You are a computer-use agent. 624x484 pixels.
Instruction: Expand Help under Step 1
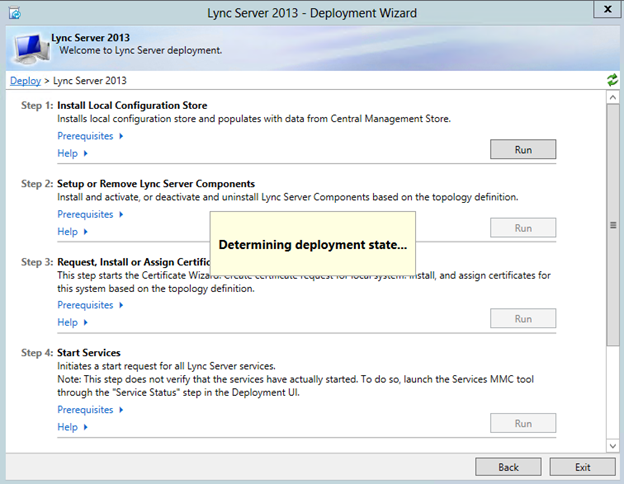pos(72,153)
